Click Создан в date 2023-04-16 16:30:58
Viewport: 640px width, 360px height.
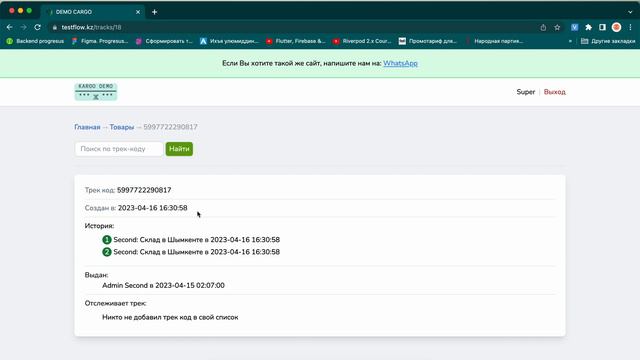pyautogui.click(x=153, y=208)
